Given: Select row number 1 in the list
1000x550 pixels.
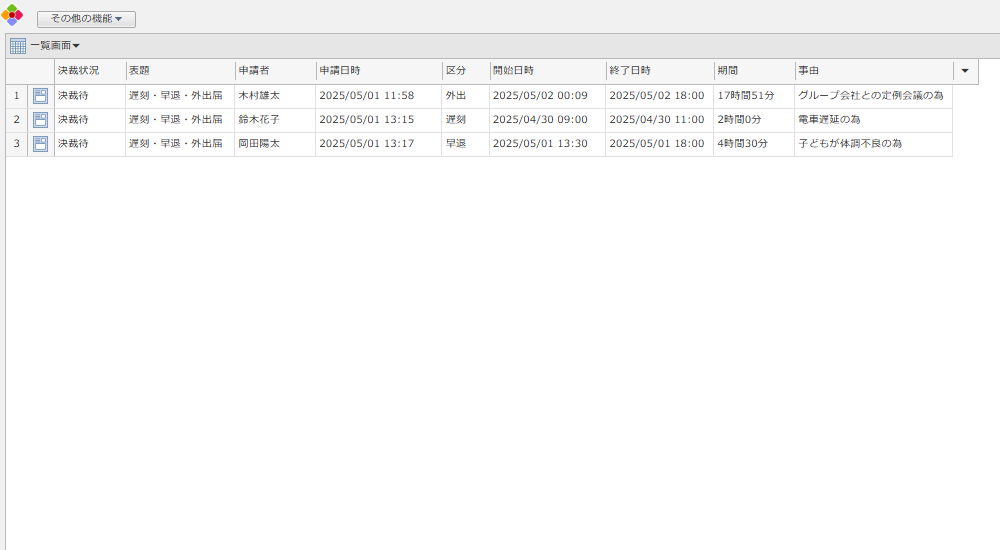Looking at the screenshot, I should click(x=16, y=96).
